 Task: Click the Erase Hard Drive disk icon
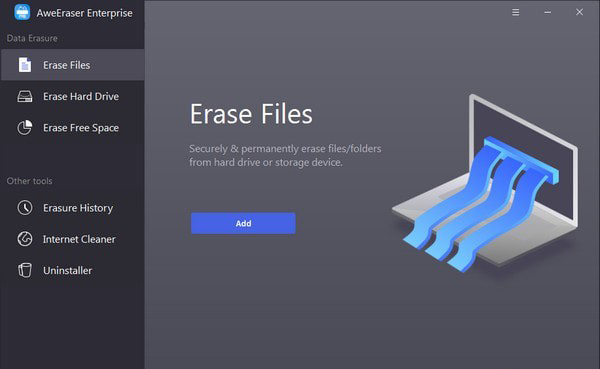25,96
